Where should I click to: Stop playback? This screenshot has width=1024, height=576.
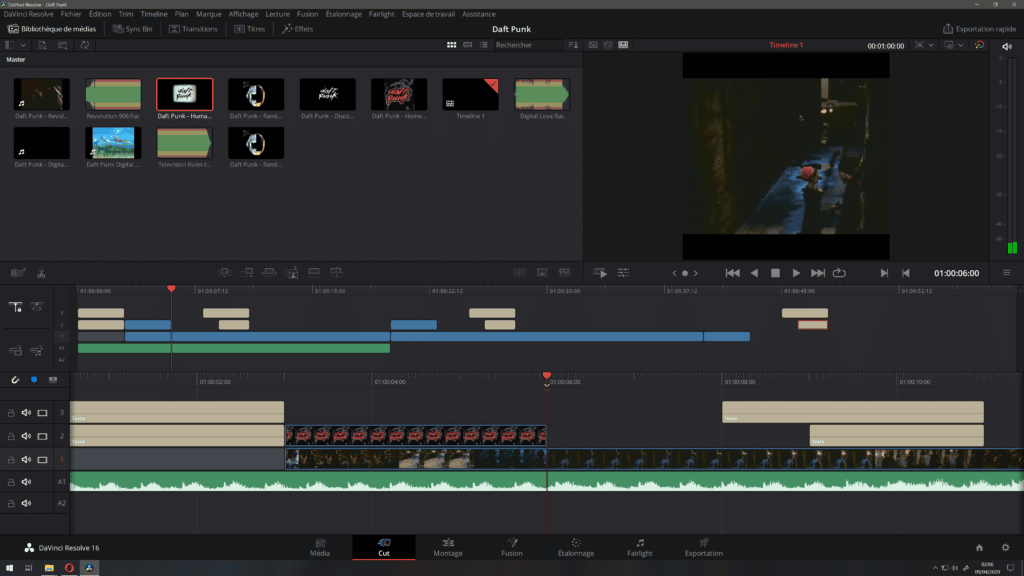pos(775,273)
